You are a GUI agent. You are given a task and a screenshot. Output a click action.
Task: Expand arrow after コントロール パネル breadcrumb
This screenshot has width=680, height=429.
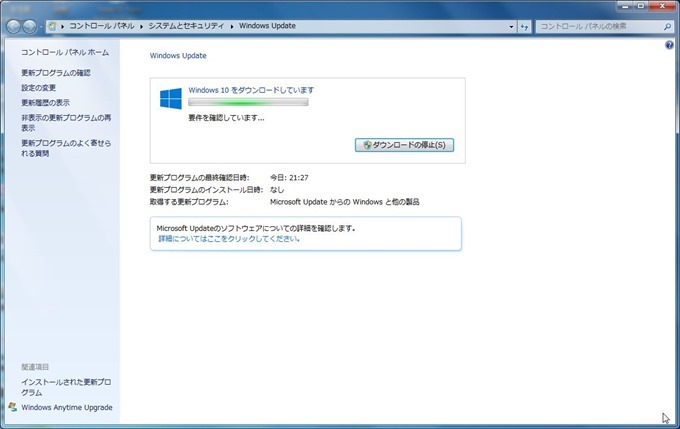pos(141,26)
